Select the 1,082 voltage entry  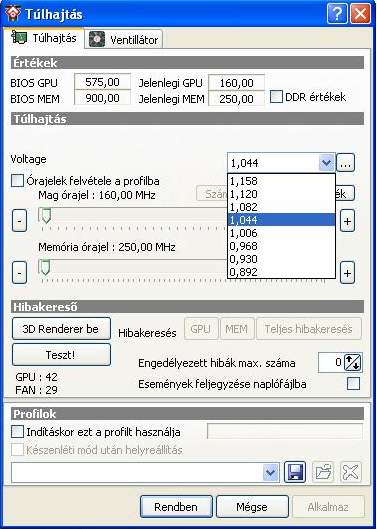point(281,207)
